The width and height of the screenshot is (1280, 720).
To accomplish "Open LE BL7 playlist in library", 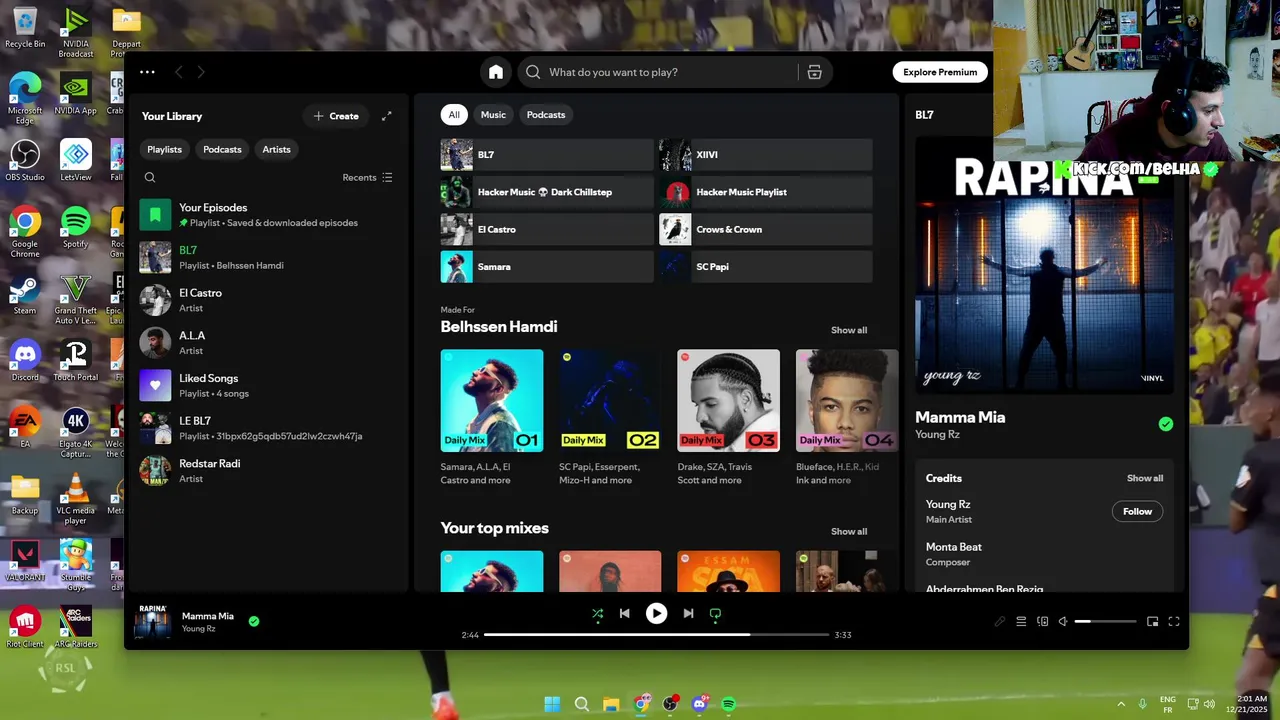I will click(x=269, y=428).
